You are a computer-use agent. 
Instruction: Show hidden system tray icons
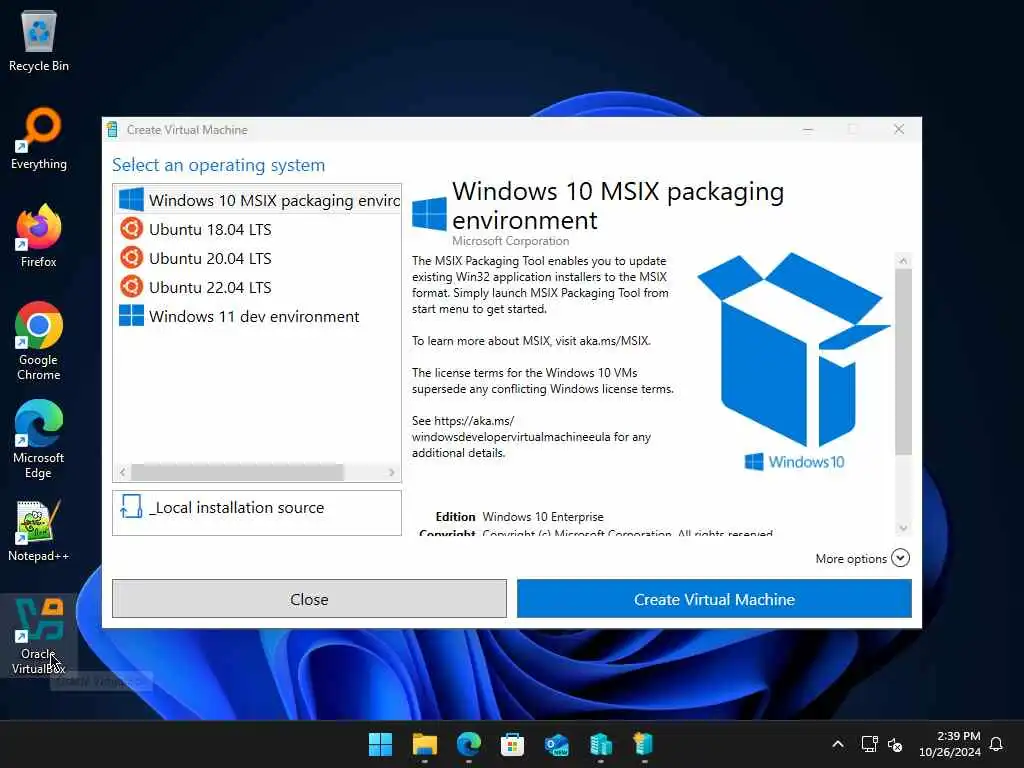[838, 744]
